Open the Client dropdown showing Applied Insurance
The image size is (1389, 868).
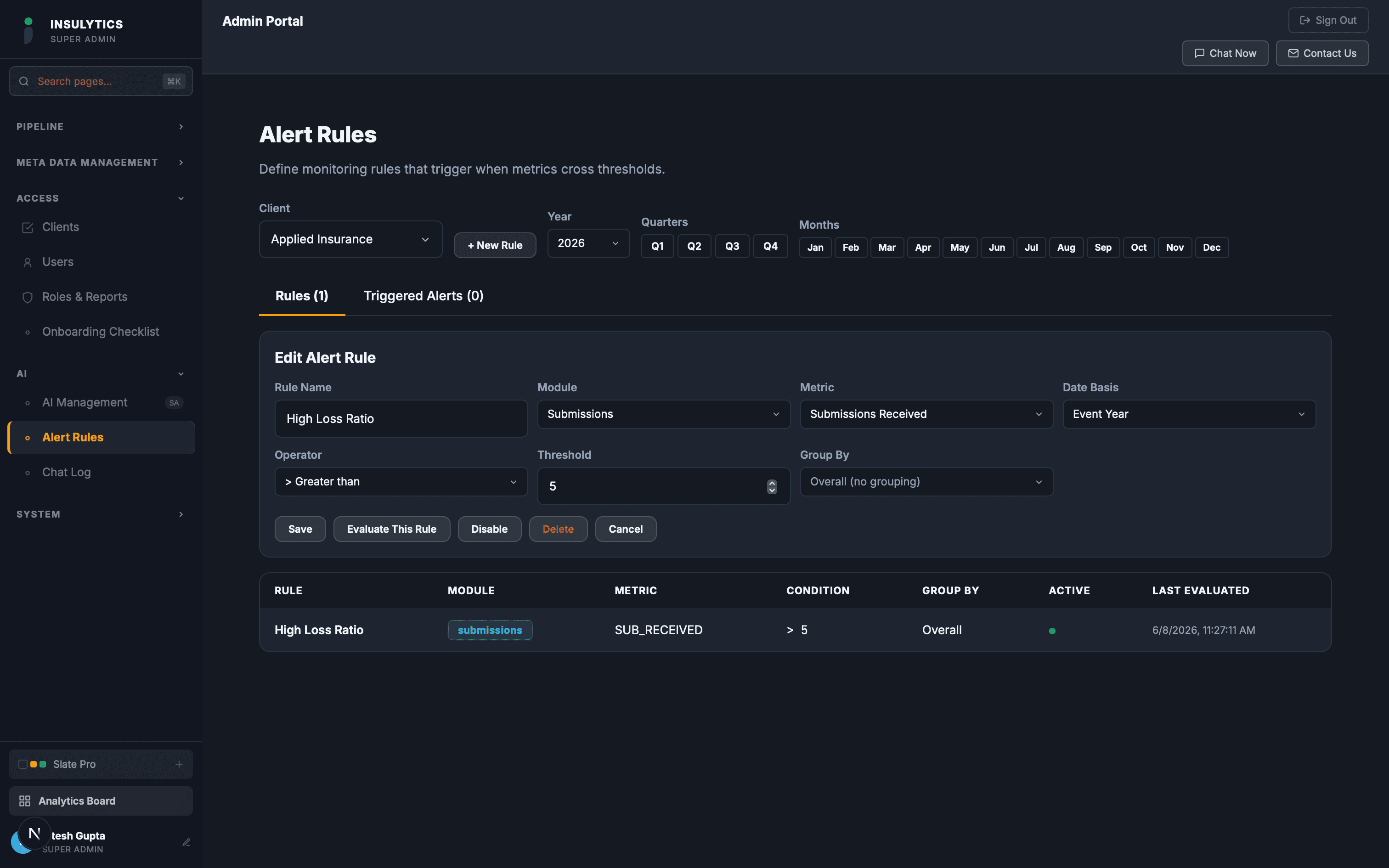tap(350, 239)
